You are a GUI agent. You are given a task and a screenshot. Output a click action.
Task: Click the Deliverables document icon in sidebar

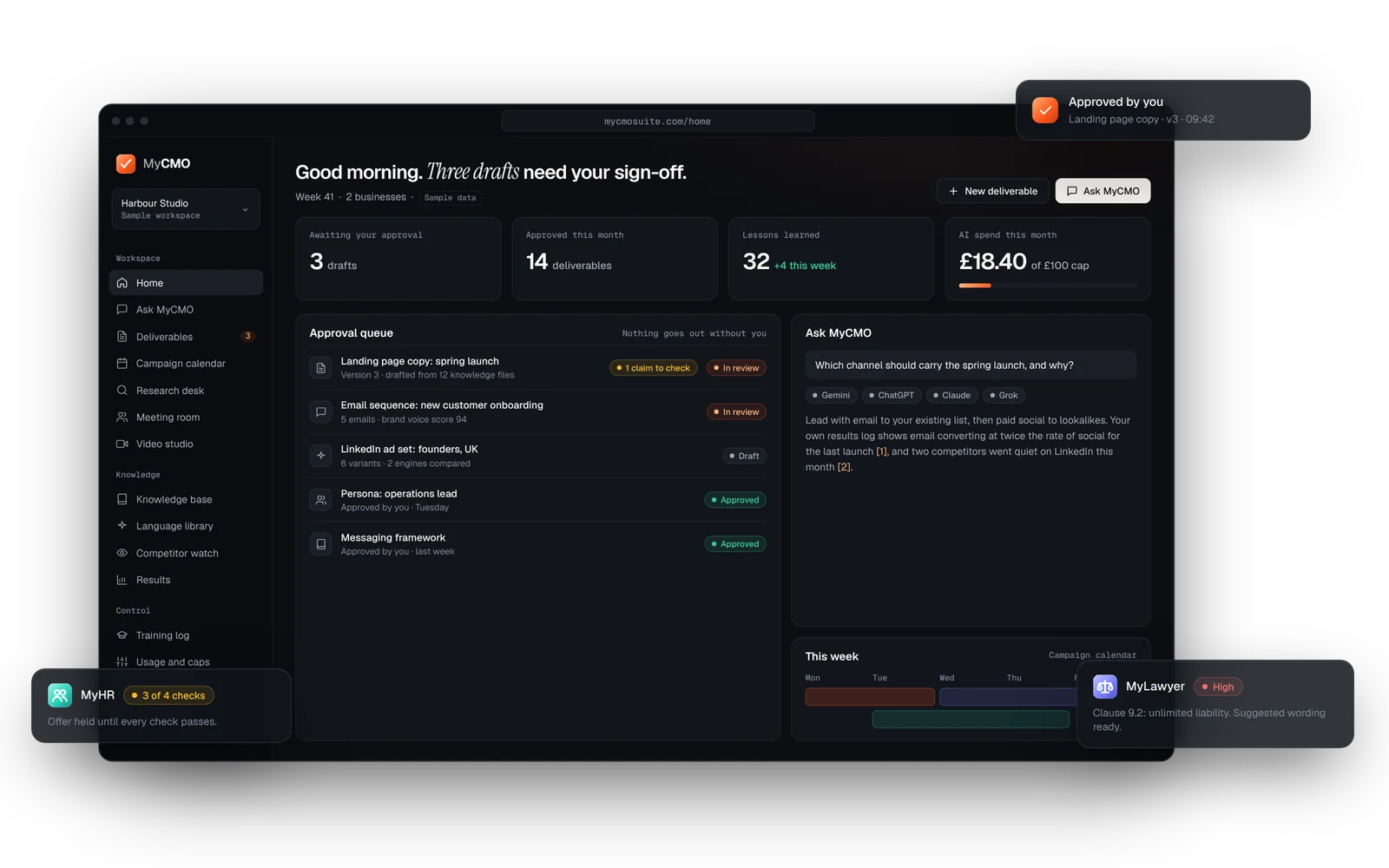122,337
